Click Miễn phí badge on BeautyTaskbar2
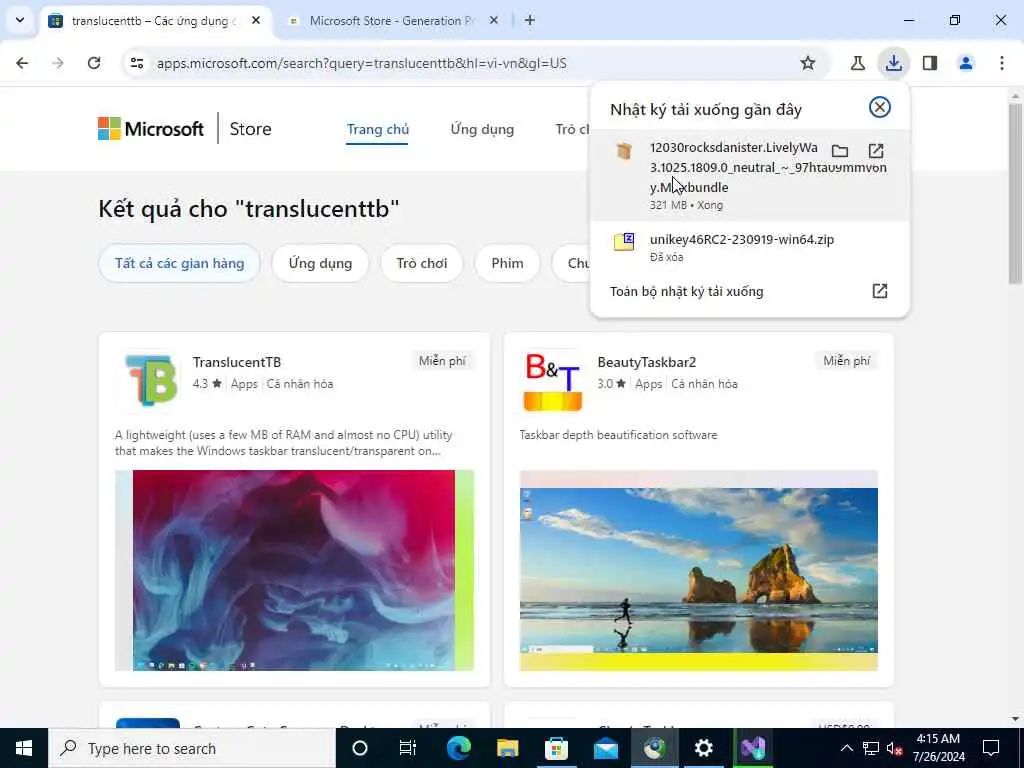Image resolution: width=1024 pixels, height=768 pixels. (846, 360)
